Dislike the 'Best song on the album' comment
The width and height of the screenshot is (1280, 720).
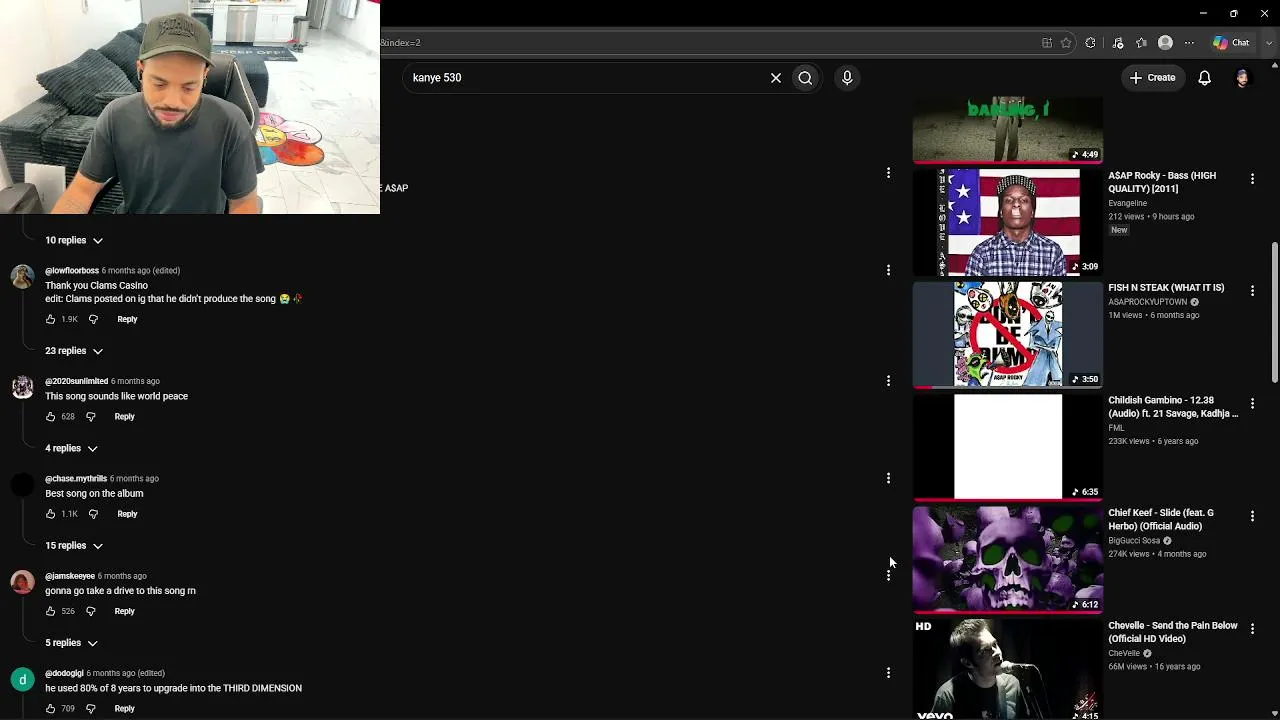(x=93, y=514)
